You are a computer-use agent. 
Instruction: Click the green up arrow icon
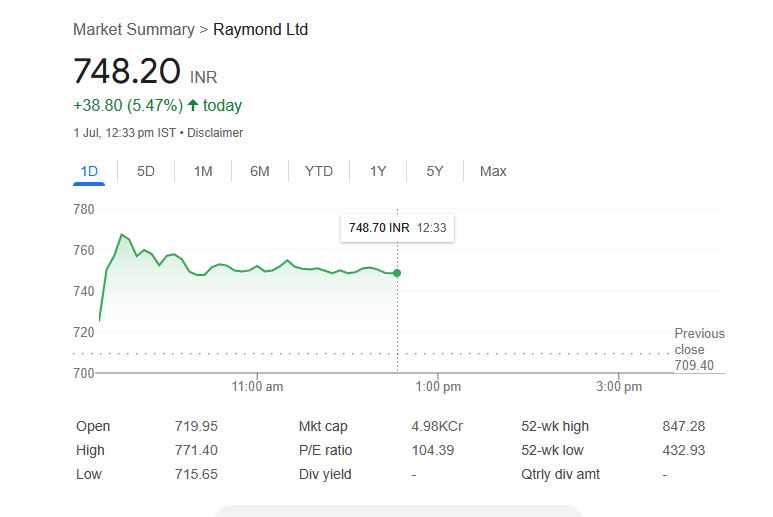pyautogui.click(x=193, y=105)
